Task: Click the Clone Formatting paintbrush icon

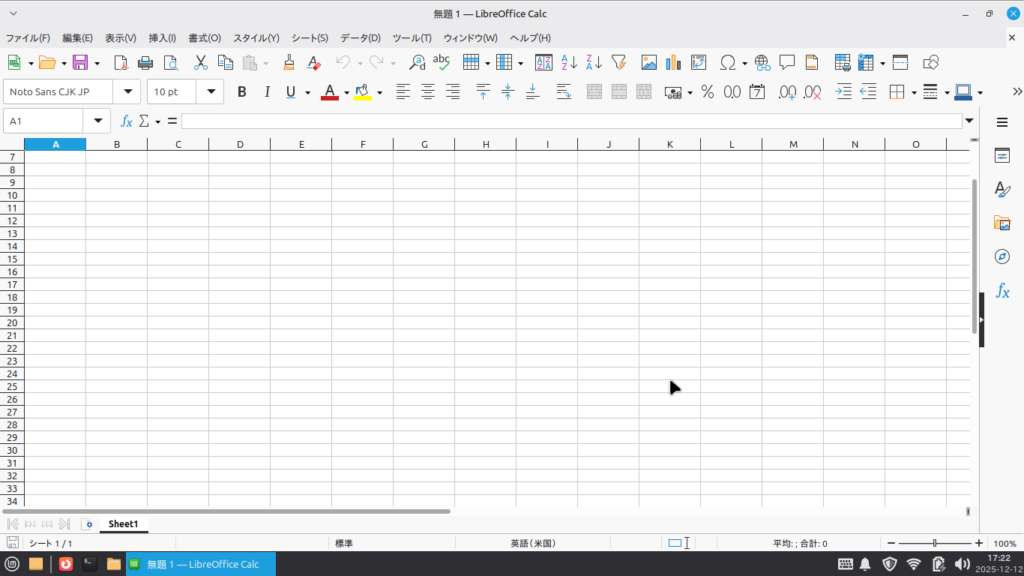Action: 288,62
